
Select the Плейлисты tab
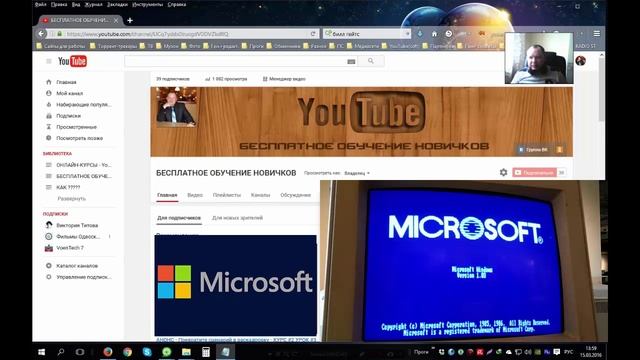[x=227, y=195]
